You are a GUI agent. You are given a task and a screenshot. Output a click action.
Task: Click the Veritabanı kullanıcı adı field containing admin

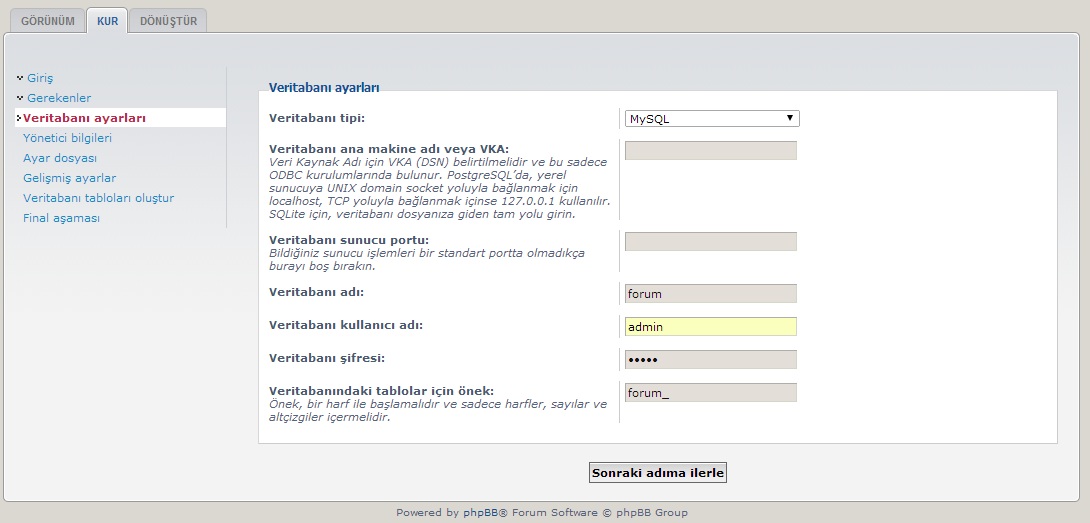tap(710, 327)
